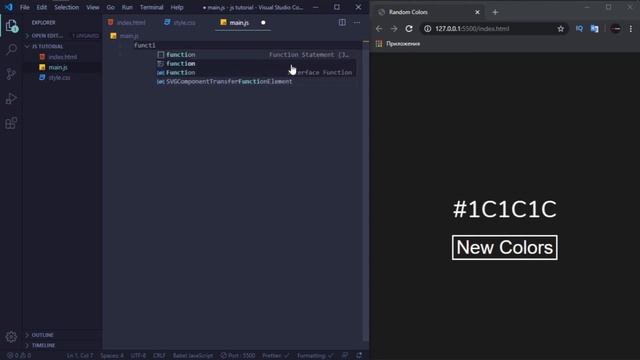The height and width of the screenshot is (360, 640).
Task: Click the status bar errors and warnings indicator
Action: click(19, 356)
